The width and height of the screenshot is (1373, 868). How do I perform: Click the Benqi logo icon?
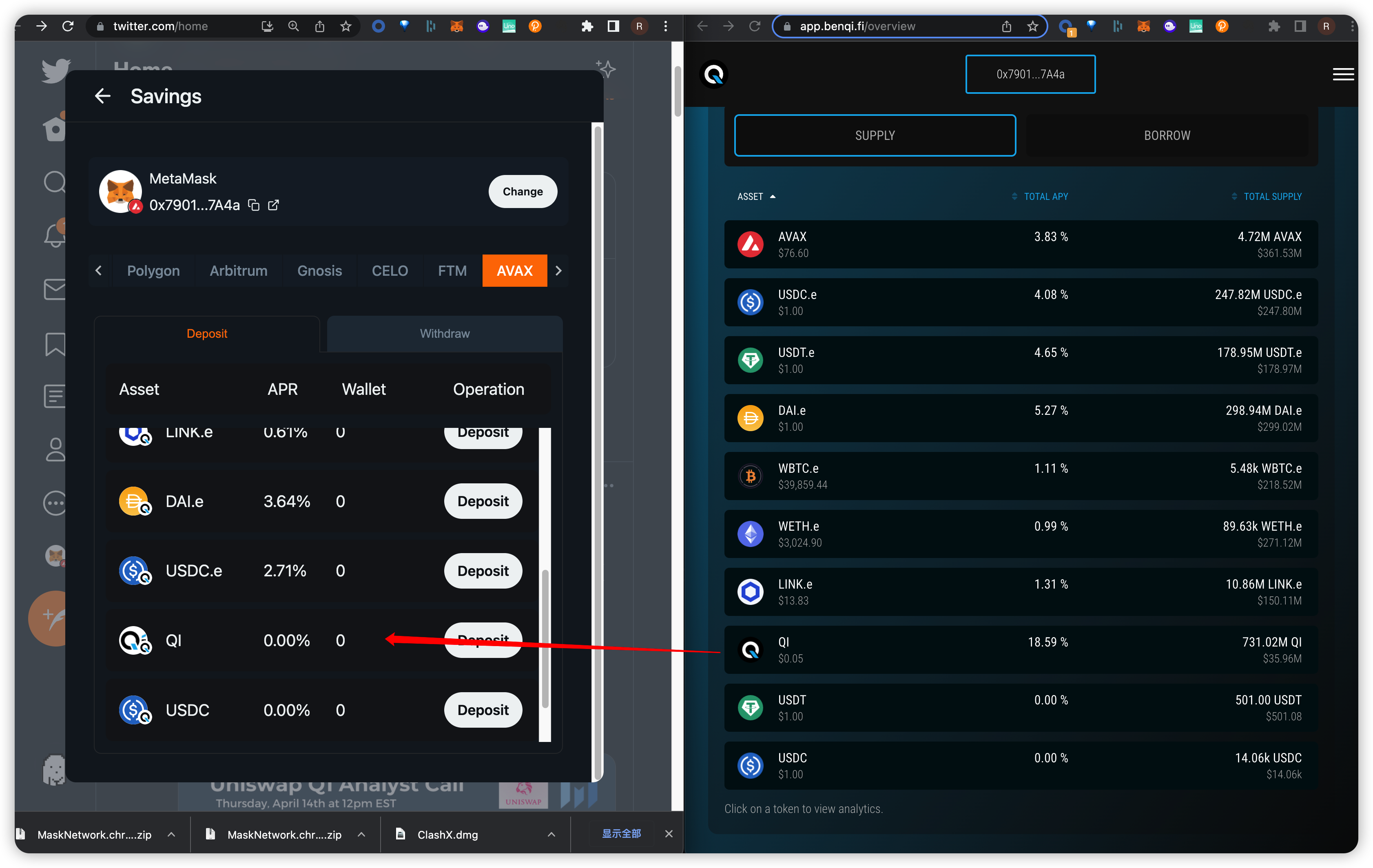pyautogui.click(x=714, y=74)
